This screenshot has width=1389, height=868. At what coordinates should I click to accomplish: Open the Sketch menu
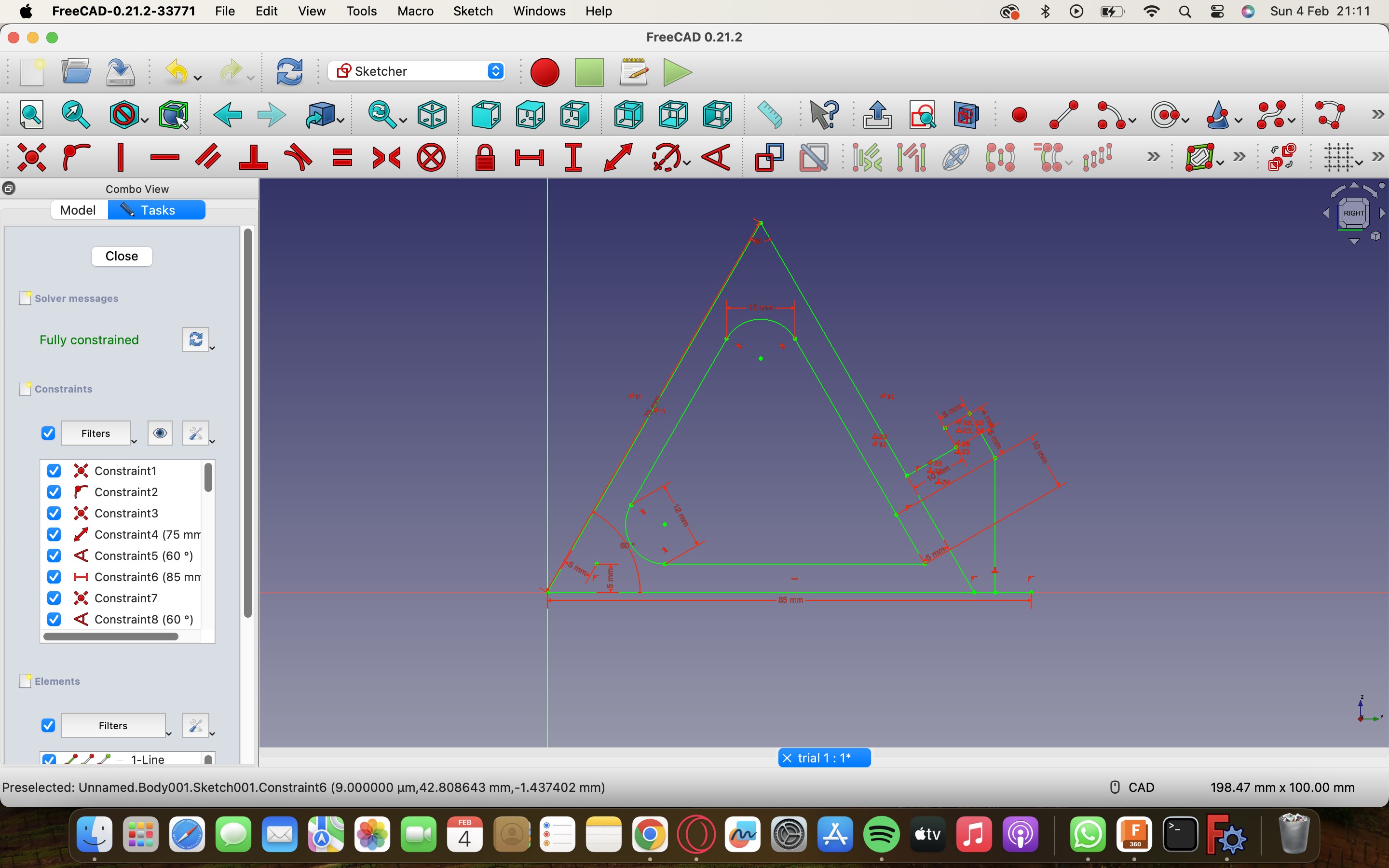(x=472, y=11)
